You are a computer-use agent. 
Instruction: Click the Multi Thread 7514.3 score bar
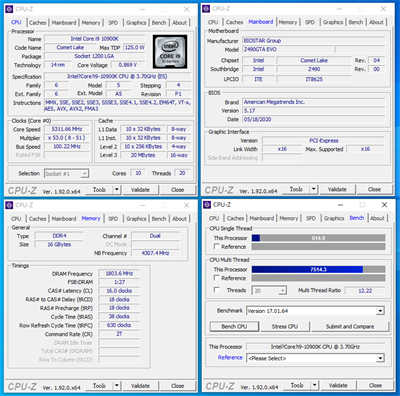point(318,269)
